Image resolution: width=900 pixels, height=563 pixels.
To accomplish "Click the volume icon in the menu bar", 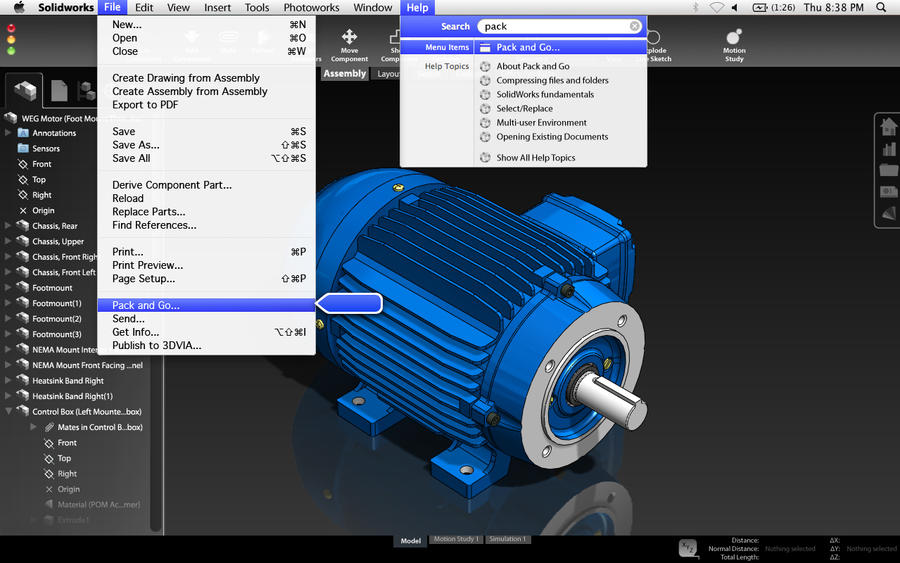I will pos(735,7).
